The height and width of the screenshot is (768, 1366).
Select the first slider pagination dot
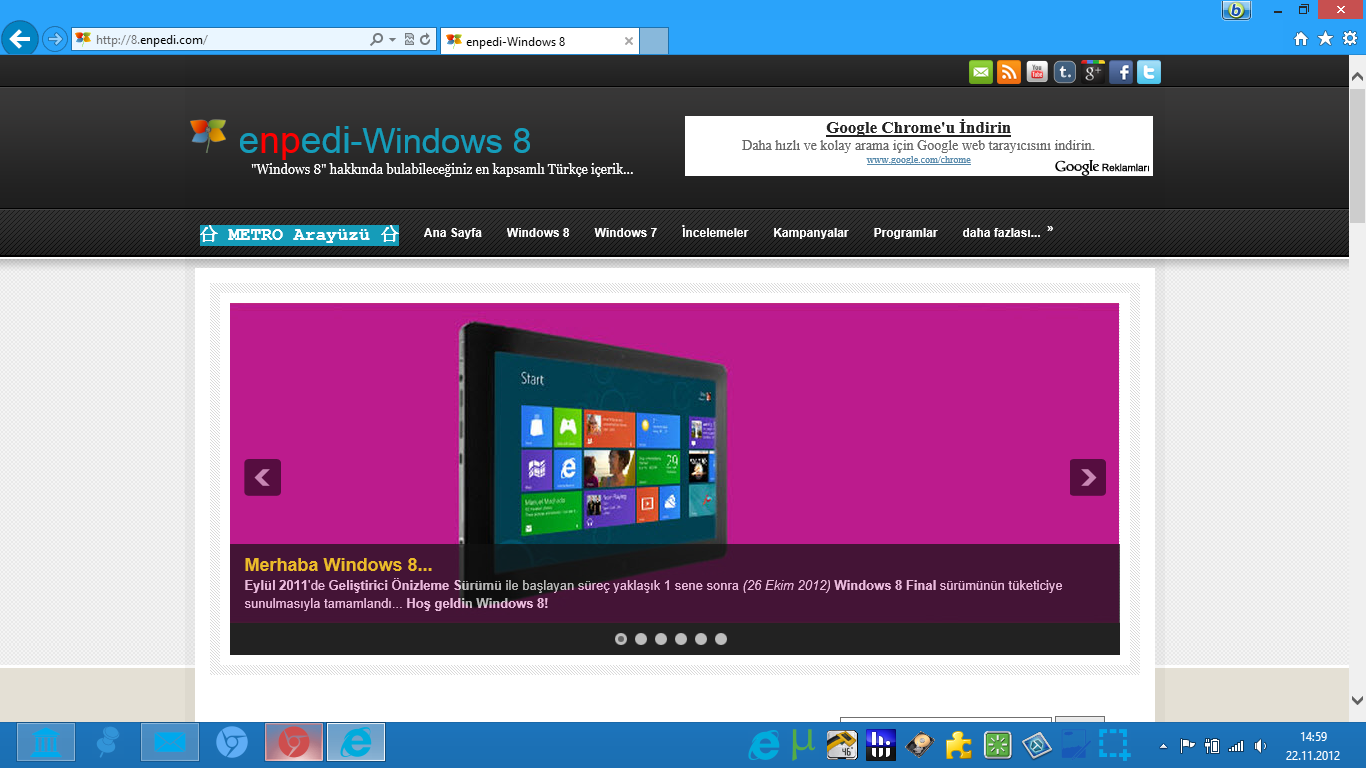(x=621, y=639)
